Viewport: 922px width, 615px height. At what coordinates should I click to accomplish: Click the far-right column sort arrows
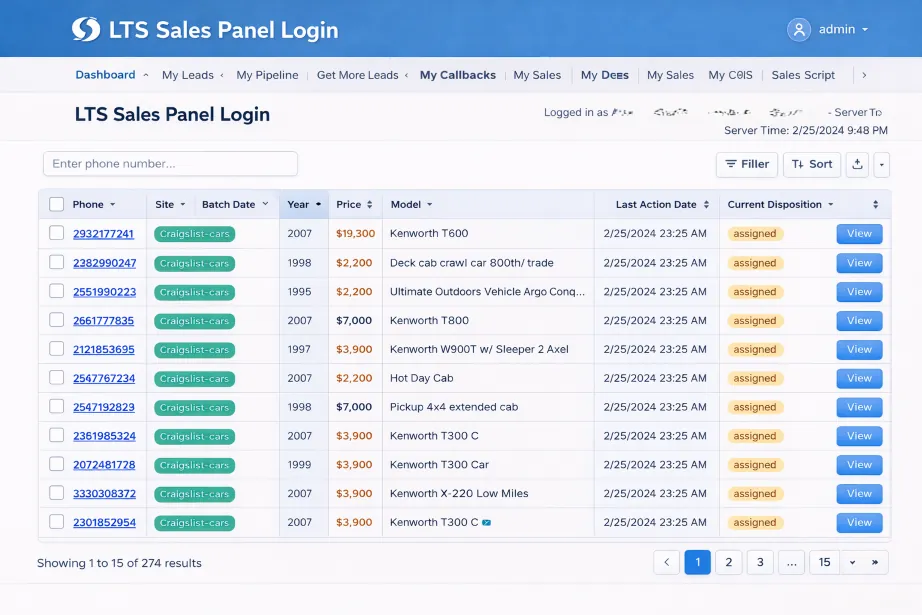(x=876, y=205)
